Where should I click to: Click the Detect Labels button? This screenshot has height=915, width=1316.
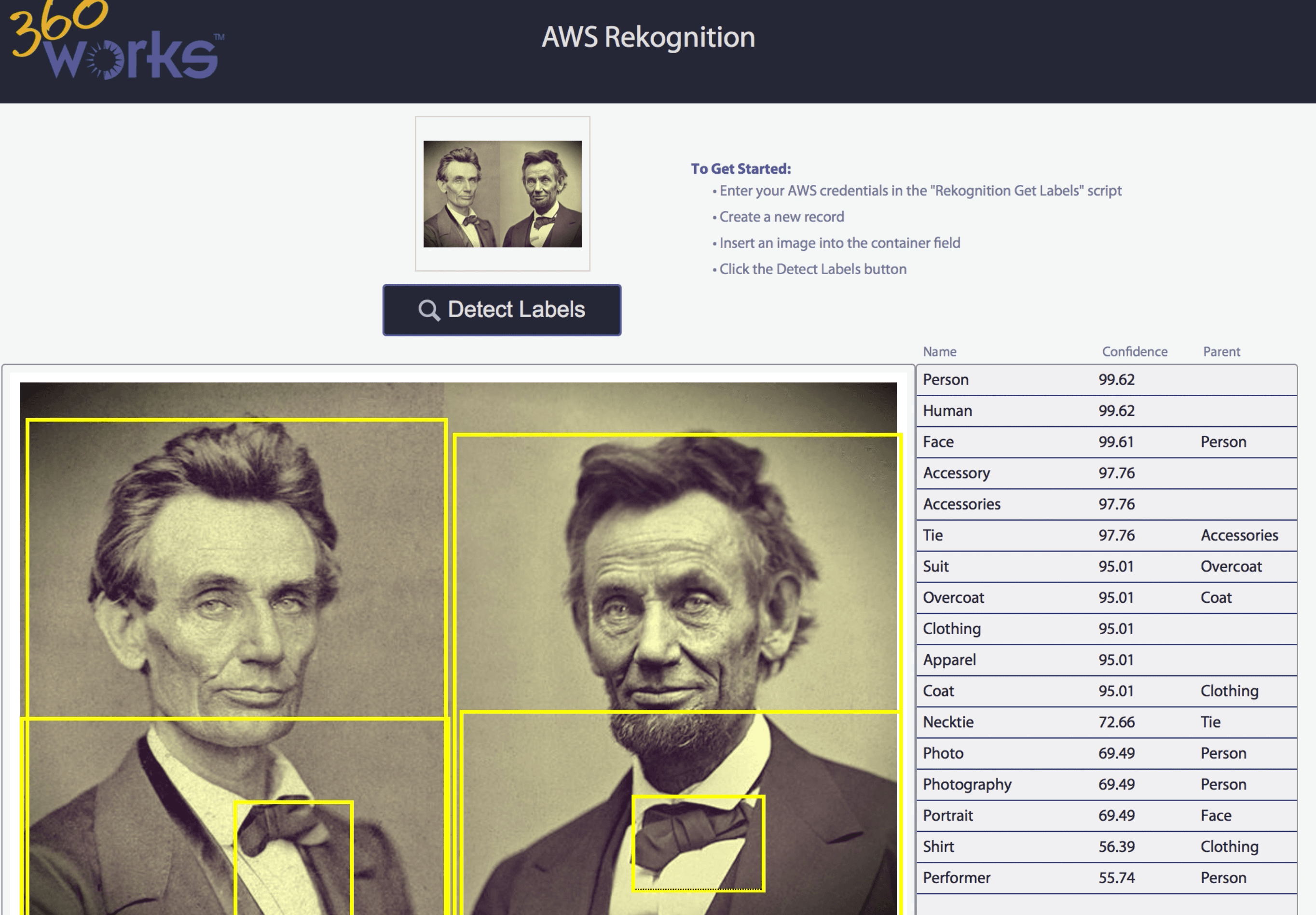tap(501, 310)
